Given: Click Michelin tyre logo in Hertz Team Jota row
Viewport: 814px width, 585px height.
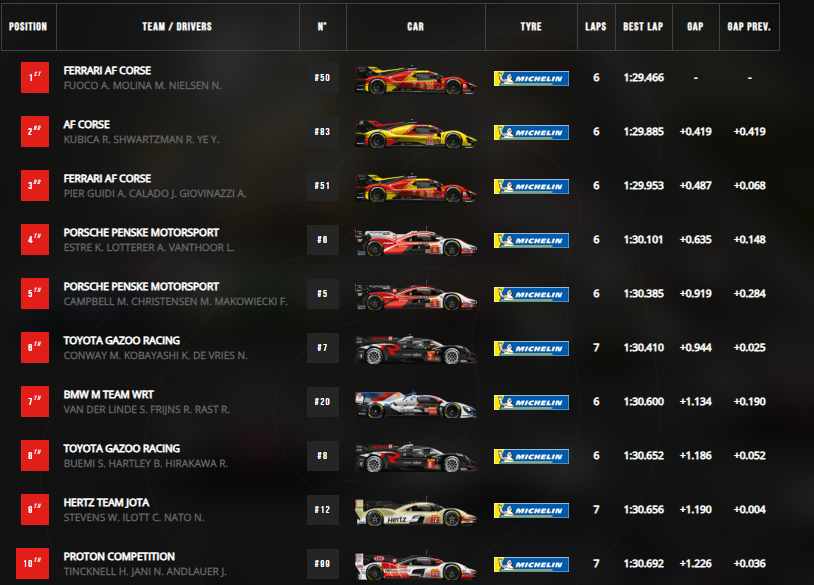Looking at the screenshot, I should tap(531, 510).
